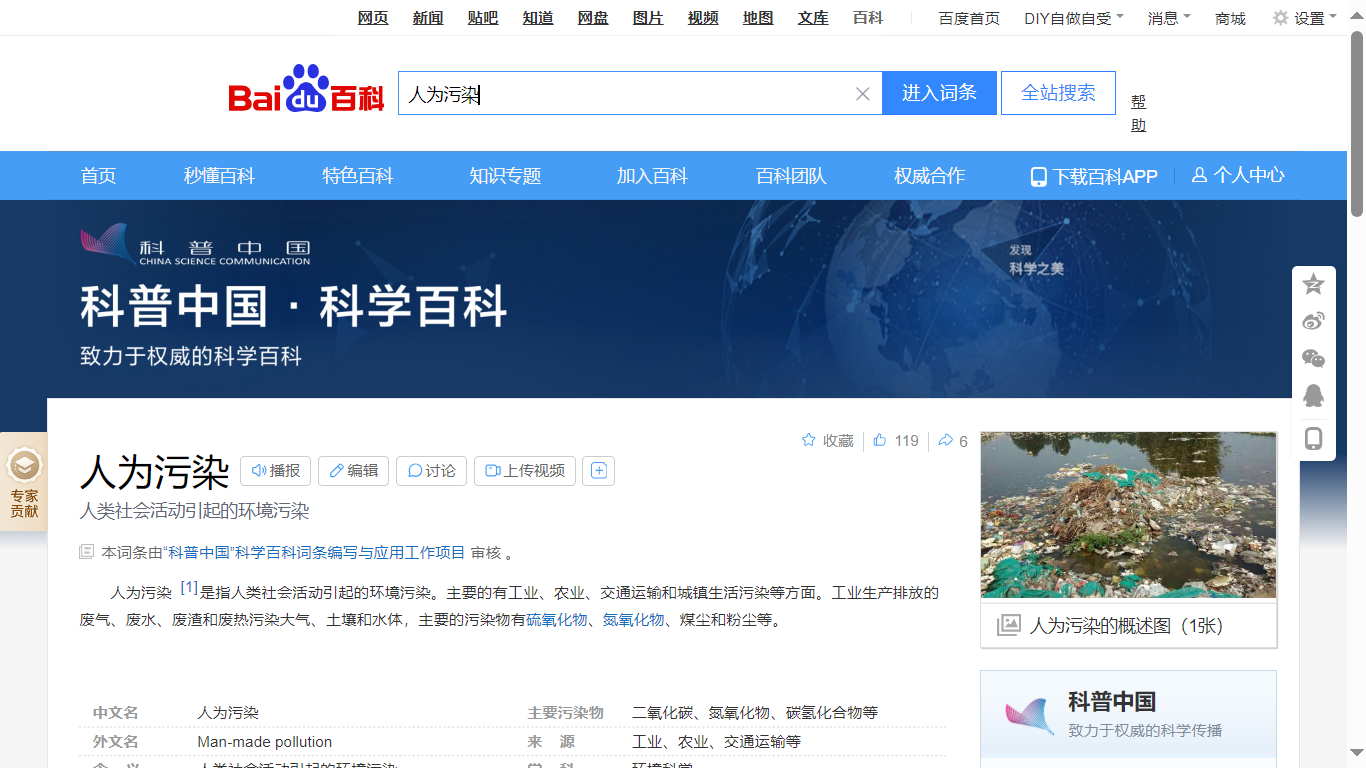The height and width of the screenshot is (768, 1366).
Task: Open the DIY自做自受 dropdown
Action: [x=1074, y=18]
